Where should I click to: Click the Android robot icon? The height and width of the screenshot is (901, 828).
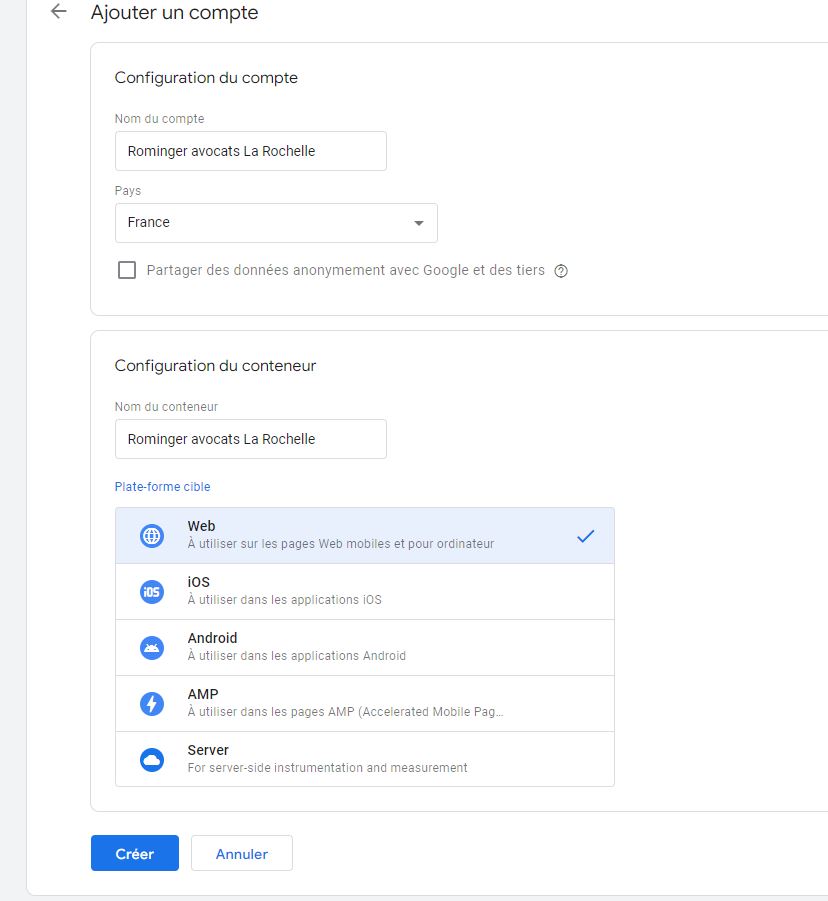pos(151,648)
